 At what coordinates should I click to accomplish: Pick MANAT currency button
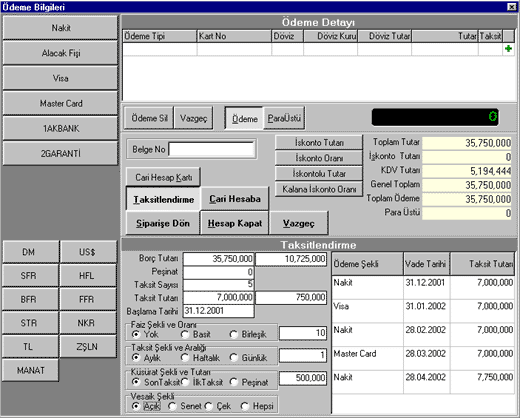31,370
